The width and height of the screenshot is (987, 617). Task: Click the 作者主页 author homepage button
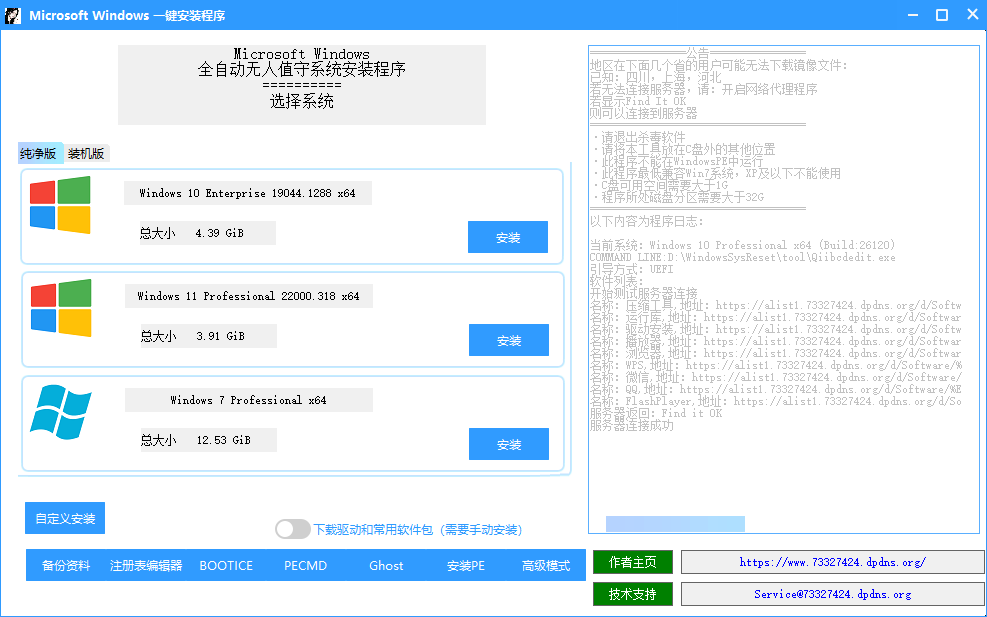(x=632, y=562)
